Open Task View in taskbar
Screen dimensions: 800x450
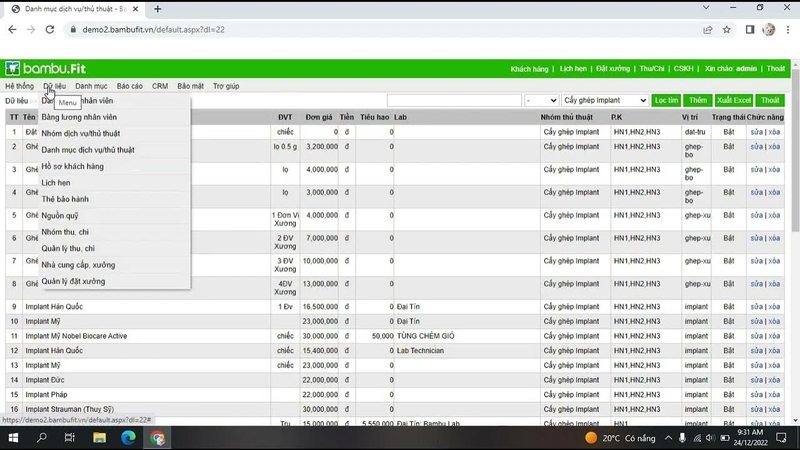click(70, 438)
